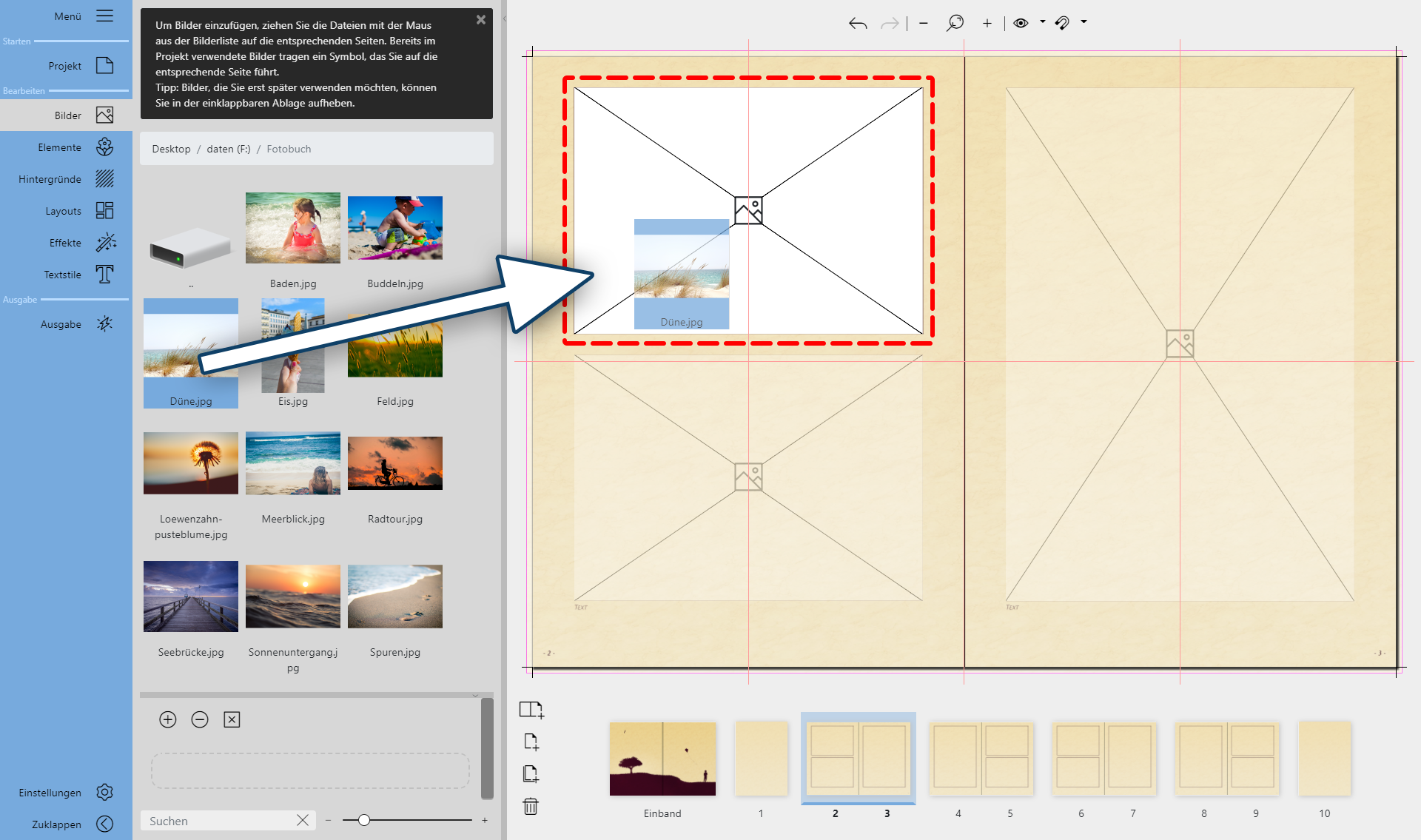Screen dimensions: 1421x840
Task: Select the Einband cover thumbnail
Action: coord(662,759)
